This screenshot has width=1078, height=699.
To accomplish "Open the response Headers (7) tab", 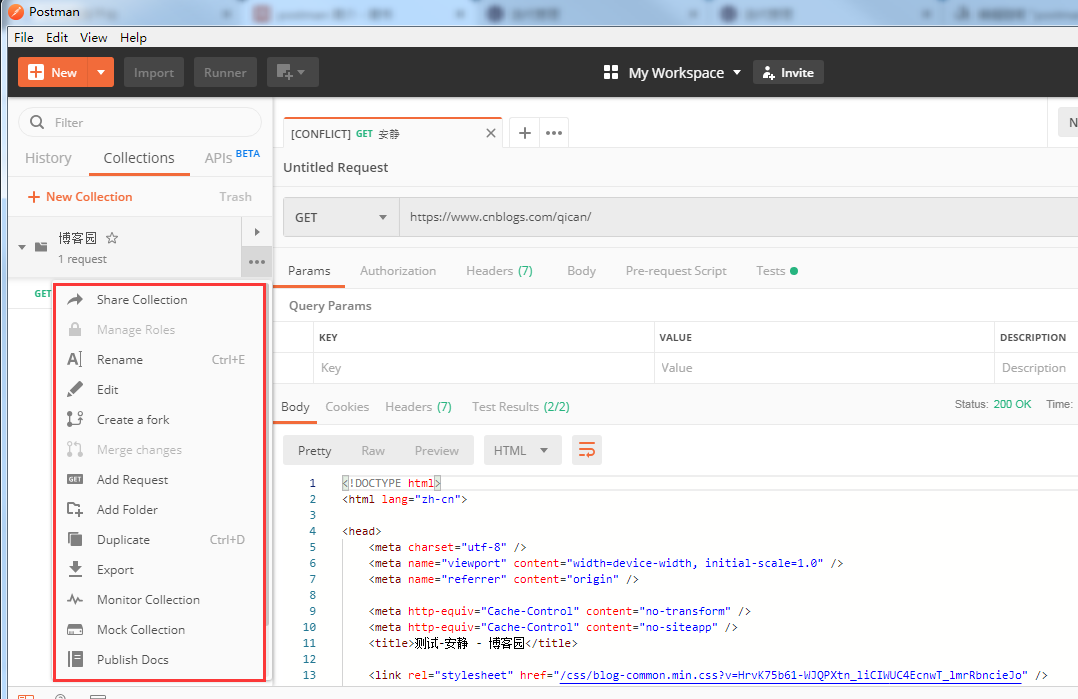I will click(418, 407).
